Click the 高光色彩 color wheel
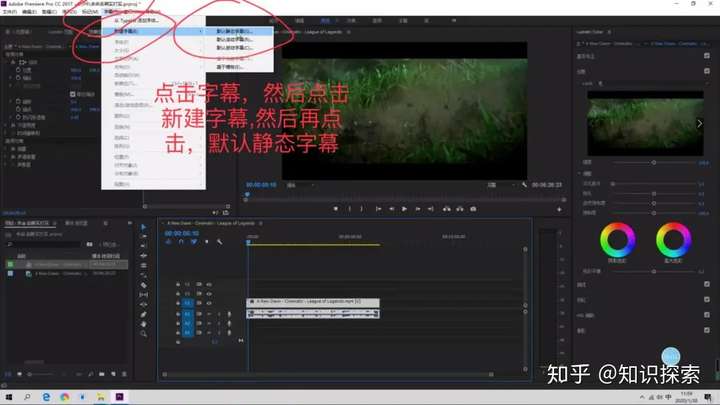The height and width of the screenshot is (405, 720). [x=674, y=240]
